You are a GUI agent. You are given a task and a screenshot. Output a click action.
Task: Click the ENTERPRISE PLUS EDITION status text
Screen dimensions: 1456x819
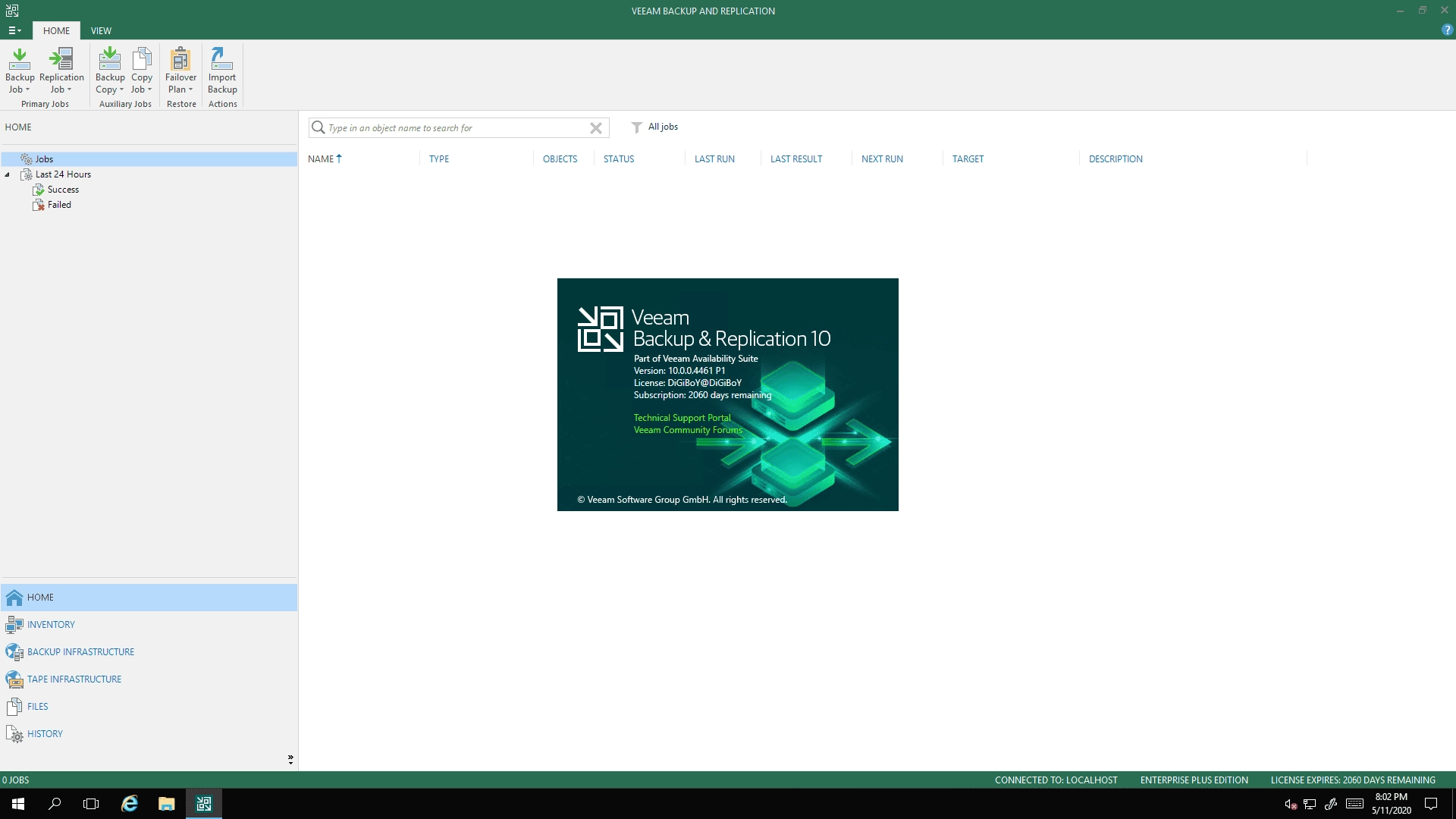[x=1194, y=780]
